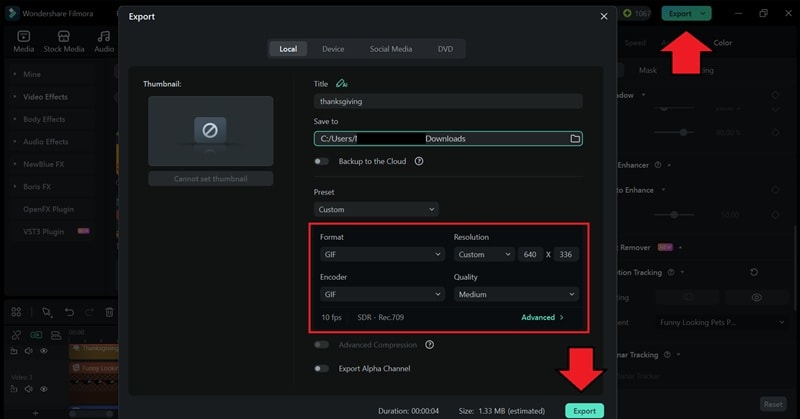Click the top toolbar Export button
This screenshot has width=800, height=419.
(x=680, y=13)
